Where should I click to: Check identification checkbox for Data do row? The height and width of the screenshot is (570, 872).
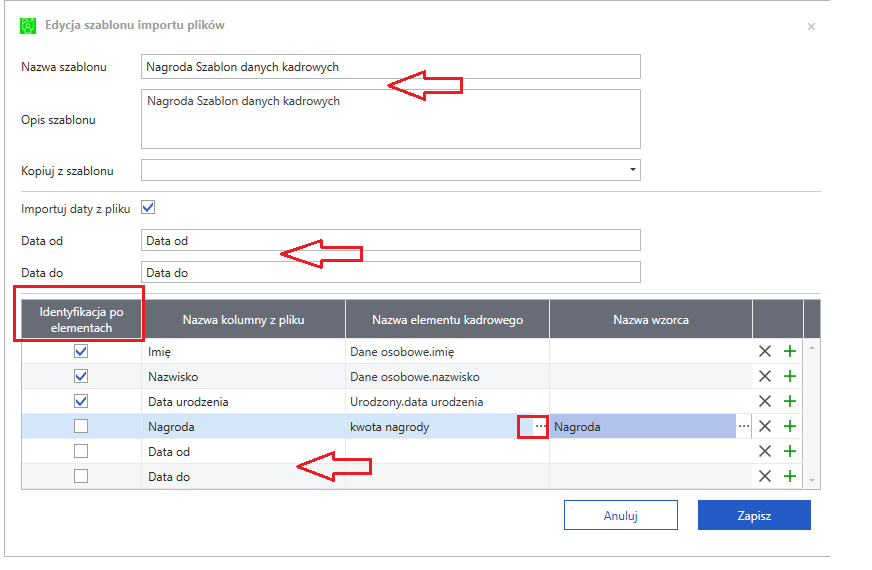[81, 476]
